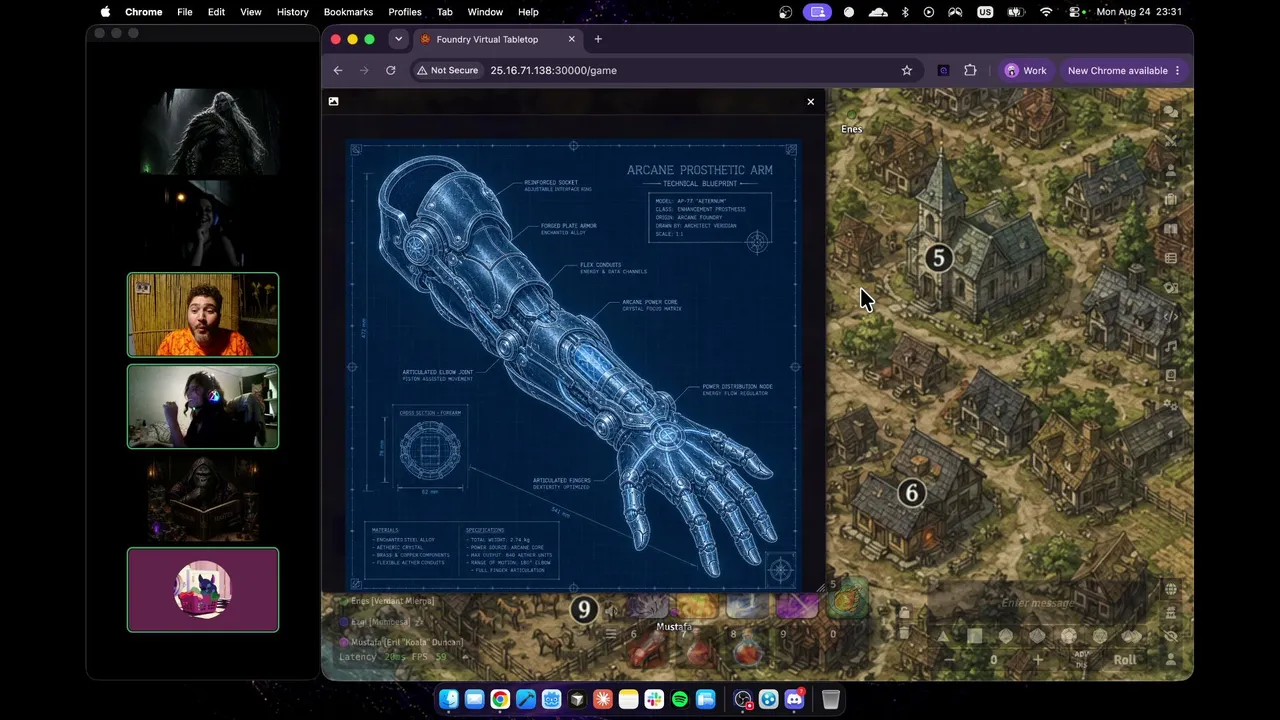Open the Work profile dropdown

[x=1026, y=70]
